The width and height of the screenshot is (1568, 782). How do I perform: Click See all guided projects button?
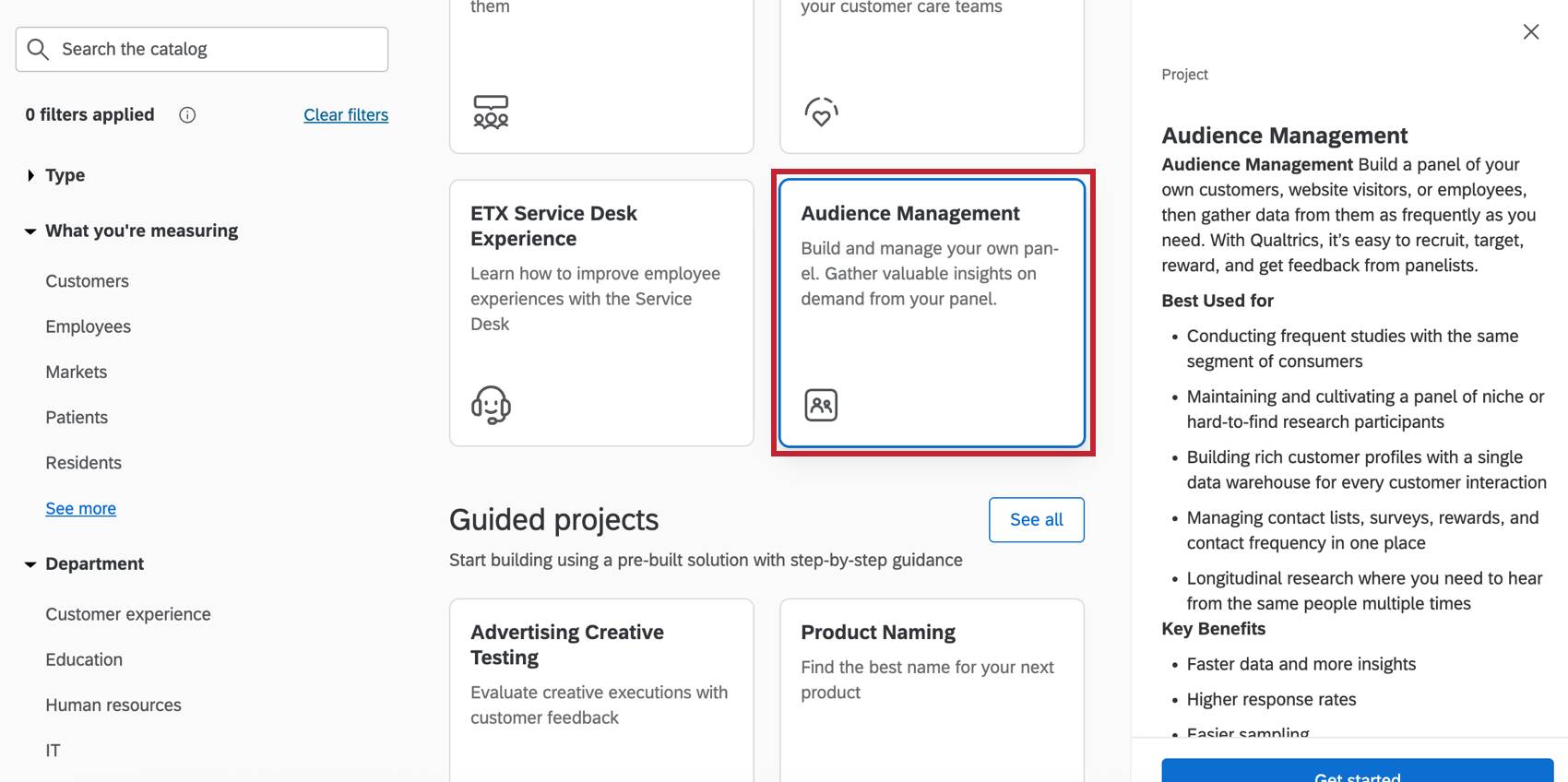click(1036, 520)
